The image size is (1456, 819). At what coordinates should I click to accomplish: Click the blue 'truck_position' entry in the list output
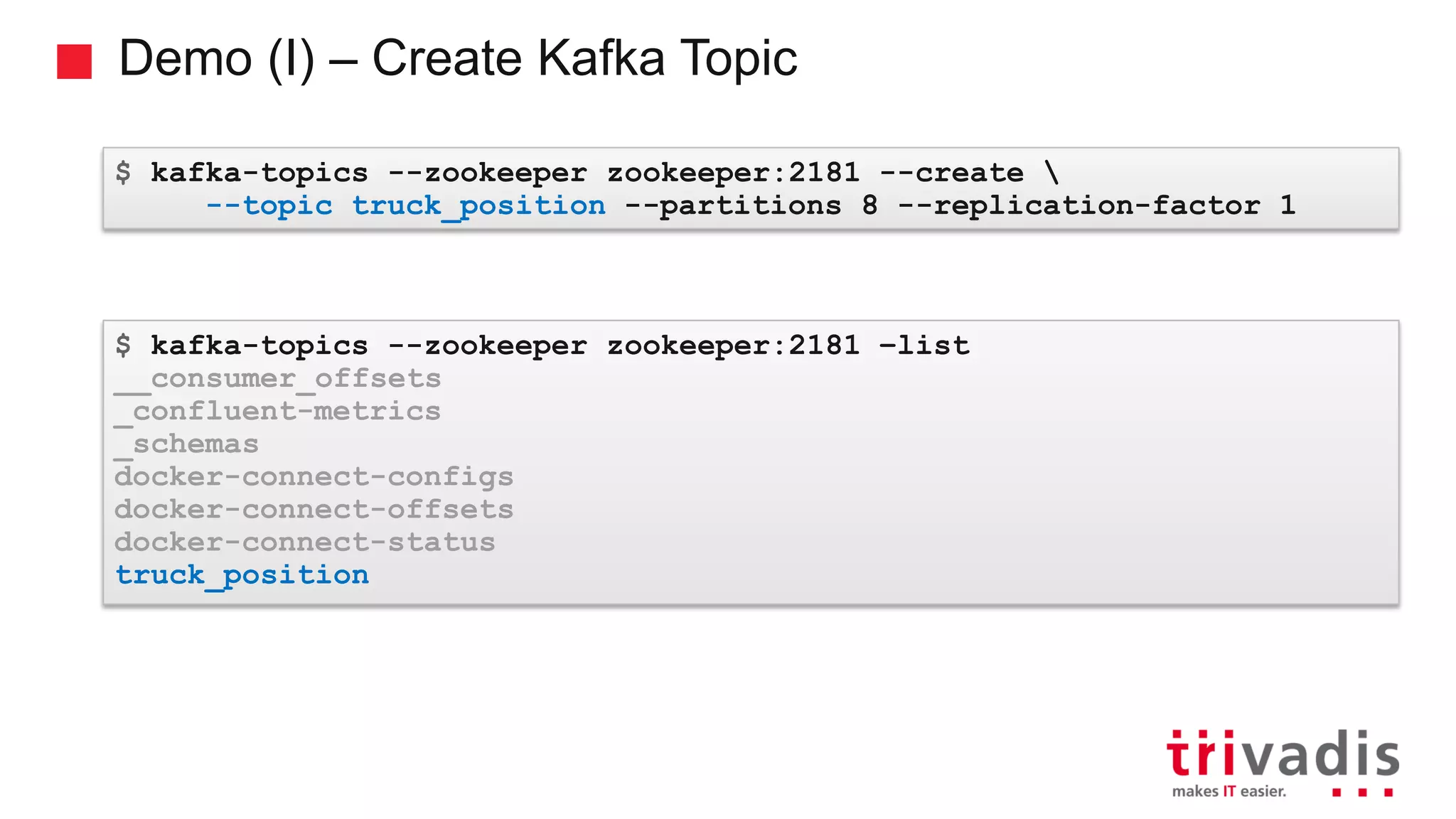[242, 576]
